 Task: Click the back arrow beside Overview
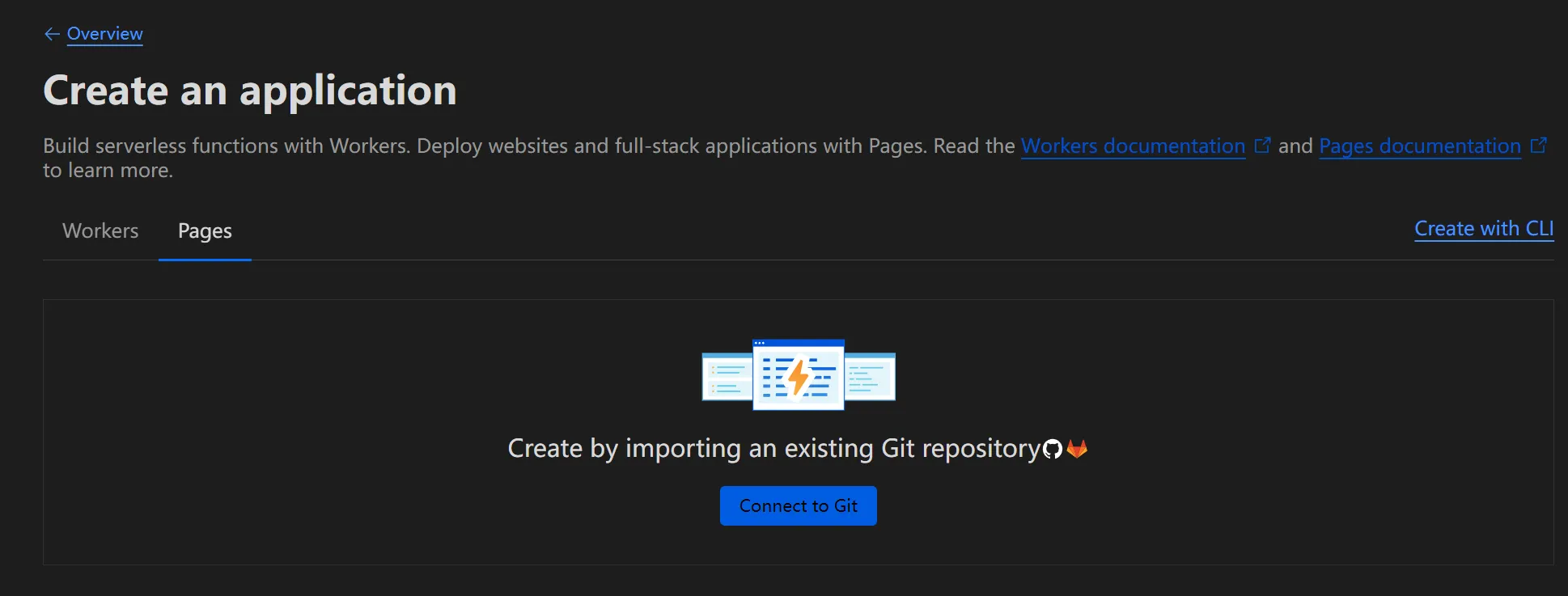(x=52, y=34)
